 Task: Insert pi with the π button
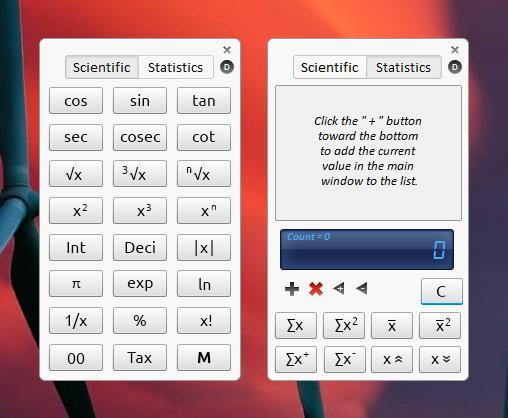[76, 284]
